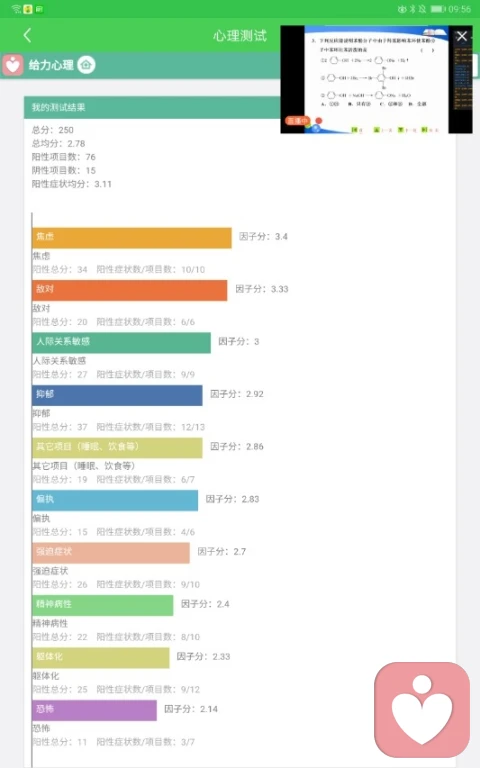The height and width of the screenshot is (768, 480).
Task: Select the 敌对 factor bar
Action: click(x=130, y=290)
